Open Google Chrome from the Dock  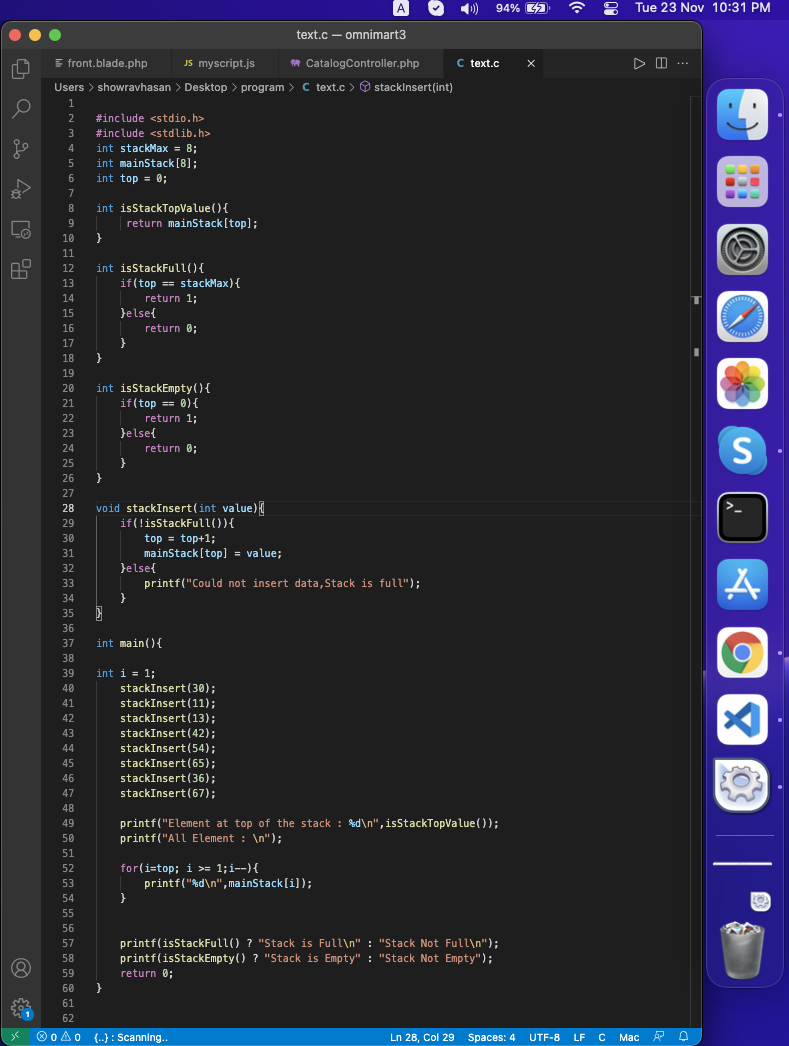pos(742,652)
